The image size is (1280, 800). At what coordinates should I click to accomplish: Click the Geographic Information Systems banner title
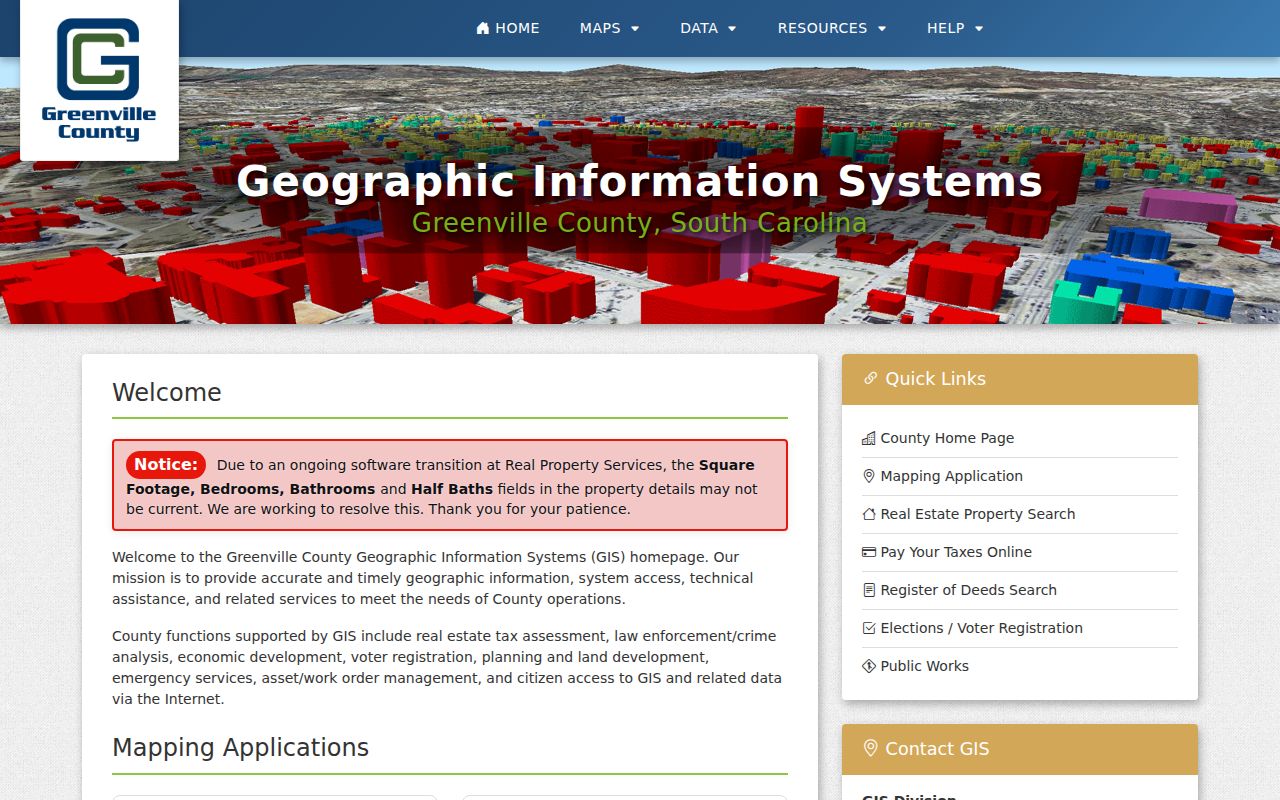point(640,181)
